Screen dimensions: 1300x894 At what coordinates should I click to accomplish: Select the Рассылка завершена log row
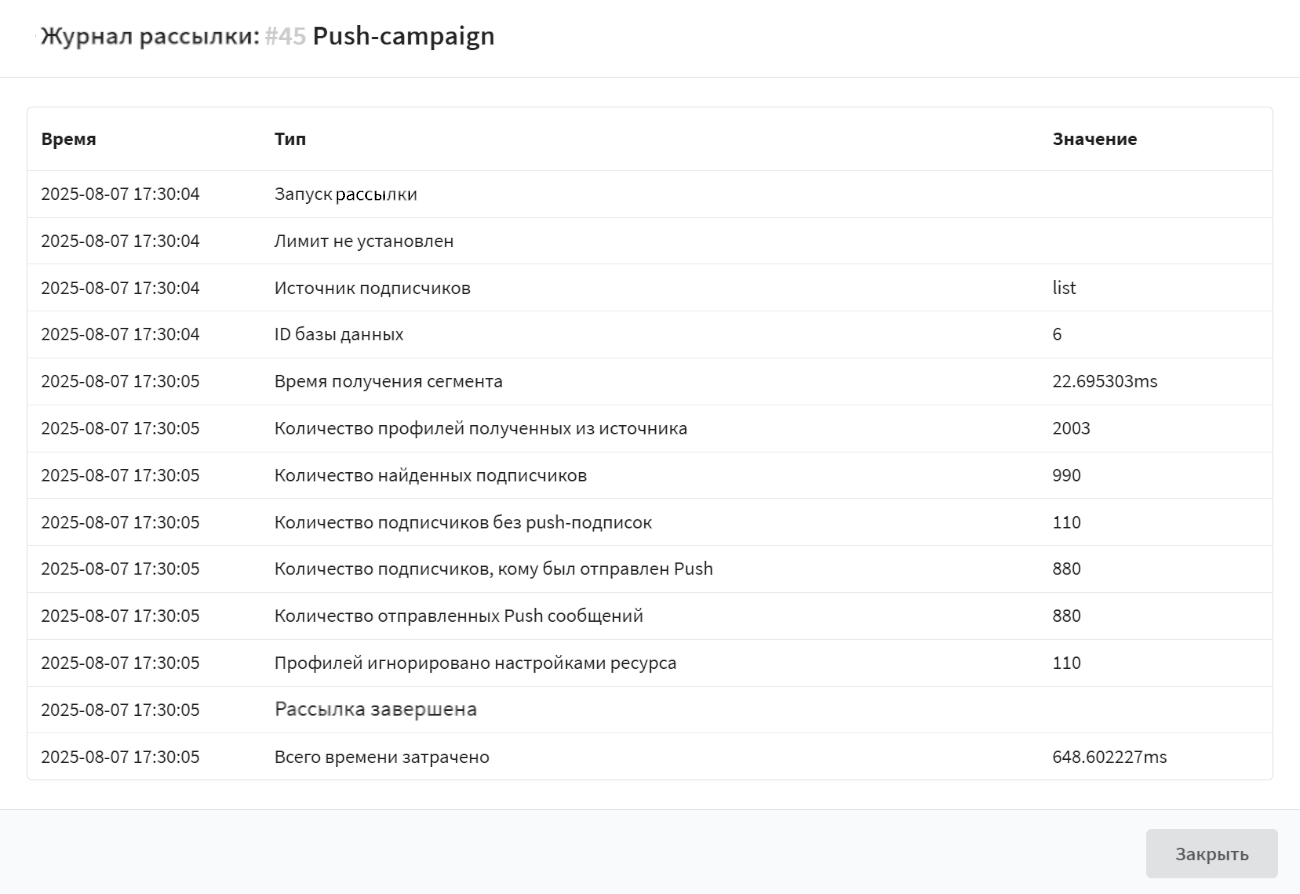click(375, 710)
